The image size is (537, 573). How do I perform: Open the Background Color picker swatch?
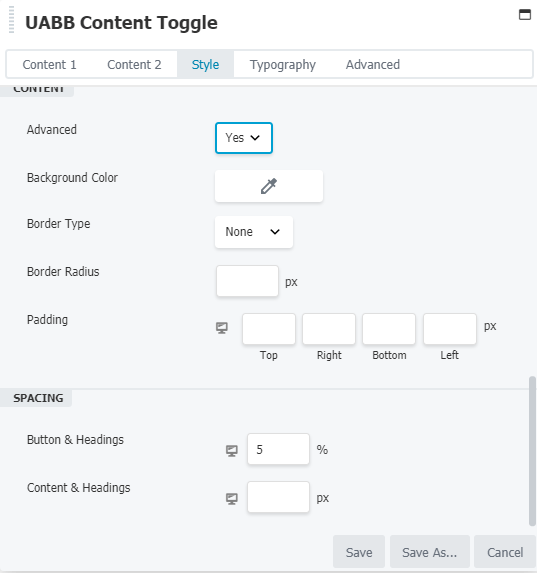tap(269, 186)
